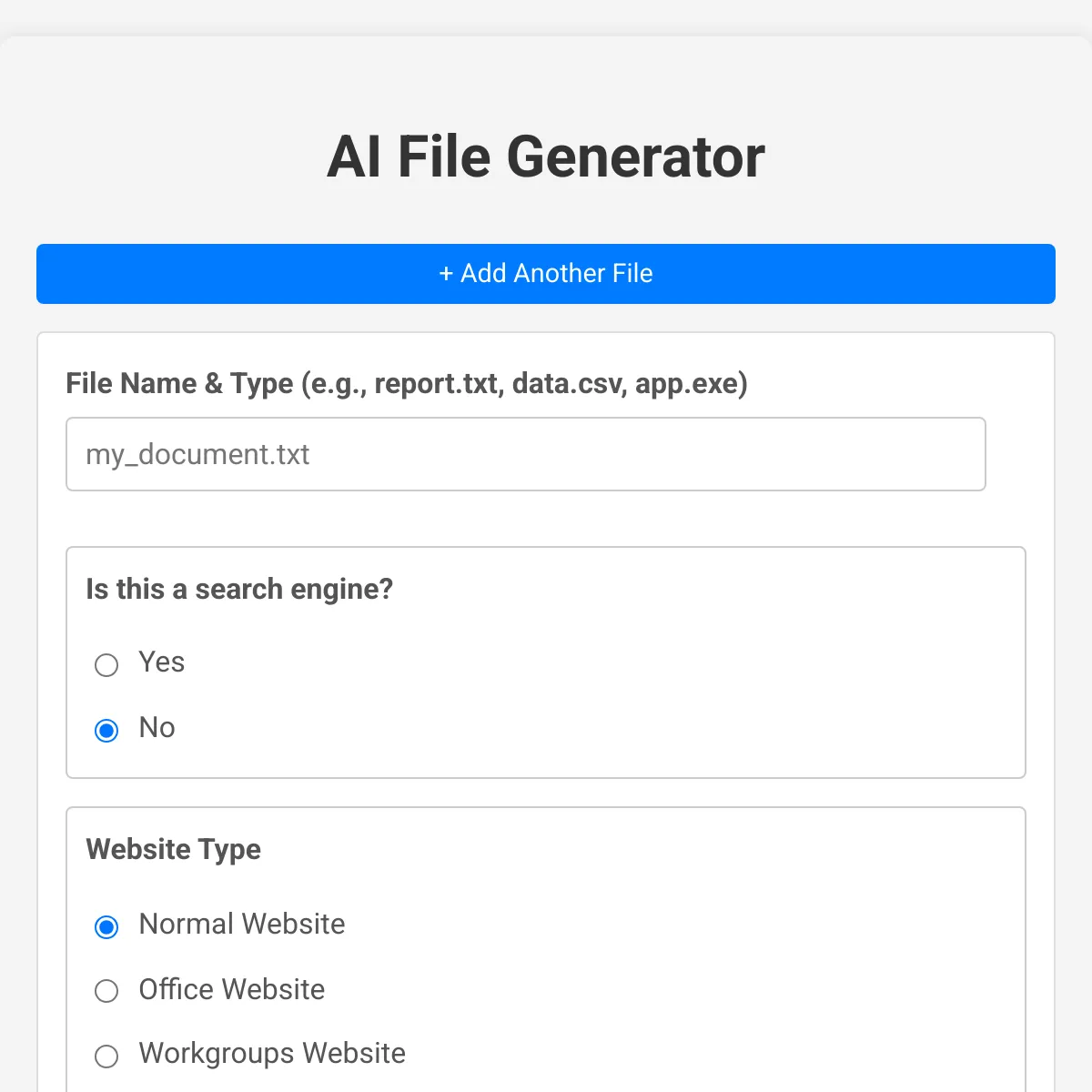Click the AI File Generator page title
Image resolution: width=1092 pixels, height=1092 pixels.
coord(546,157)
